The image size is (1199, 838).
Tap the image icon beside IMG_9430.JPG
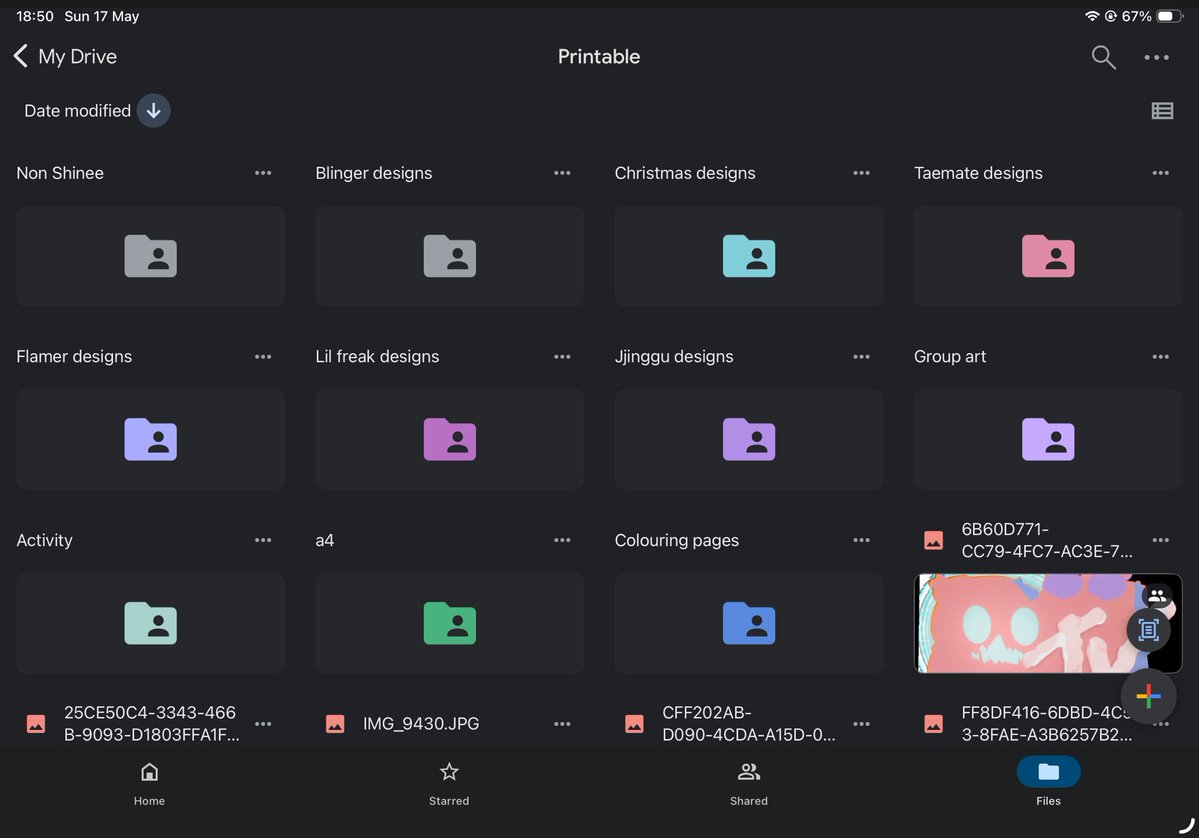pyautogui.click(x=335, y=723)
